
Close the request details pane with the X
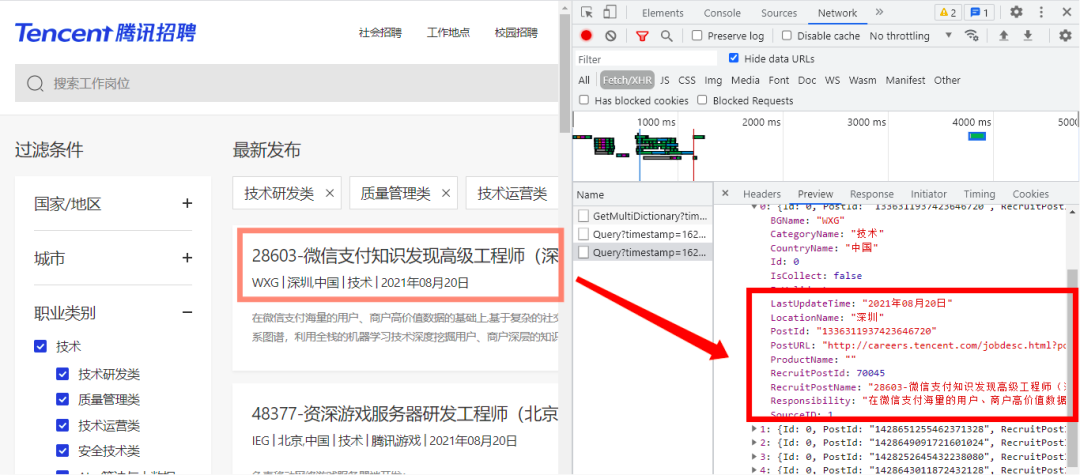[725, 193]
